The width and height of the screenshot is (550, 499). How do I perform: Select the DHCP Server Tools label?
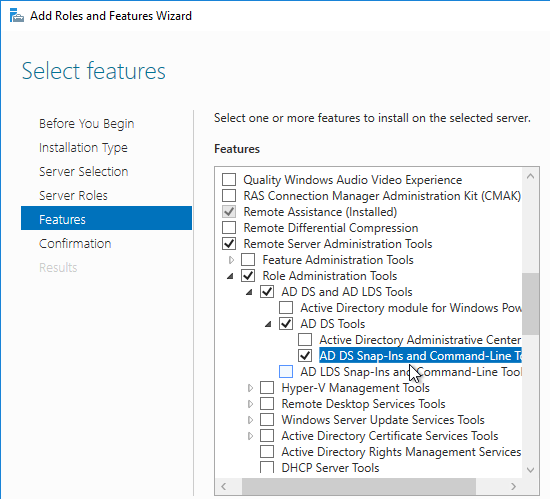330,468
